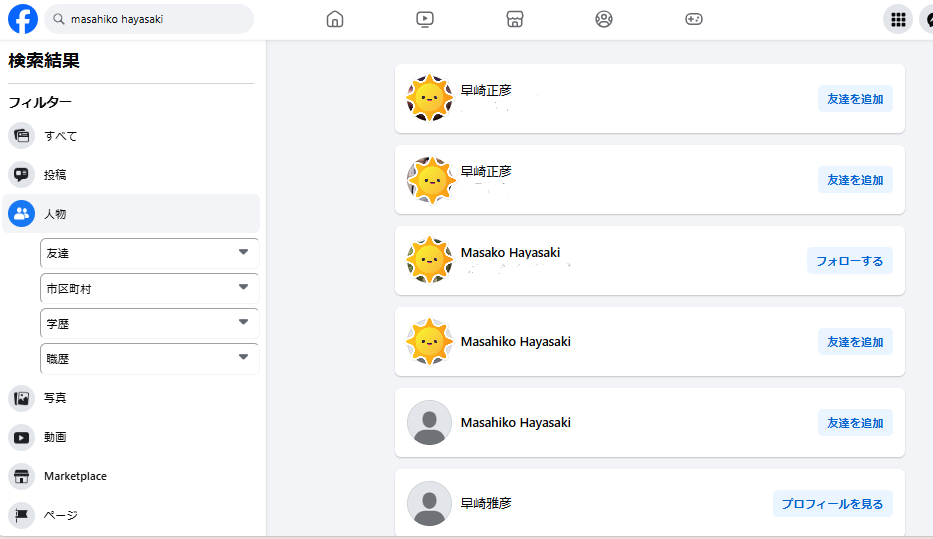Image resolution: width=933 pixels, height=539 pixels.
Task: Expand the 友達 filter dropdown
Action: tap(149, 253)
